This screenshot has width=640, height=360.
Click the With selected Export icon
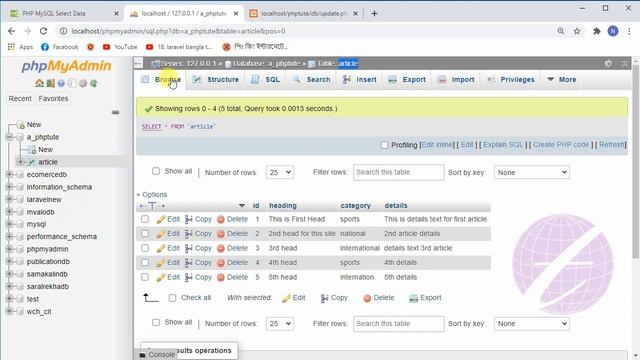point(413,298)
